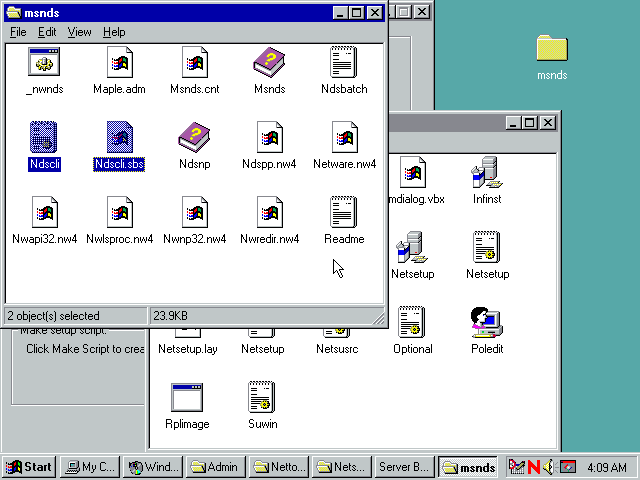This screenshot has width=640, height=480.
Task: Maximize the background folder window
Action: 529,122
